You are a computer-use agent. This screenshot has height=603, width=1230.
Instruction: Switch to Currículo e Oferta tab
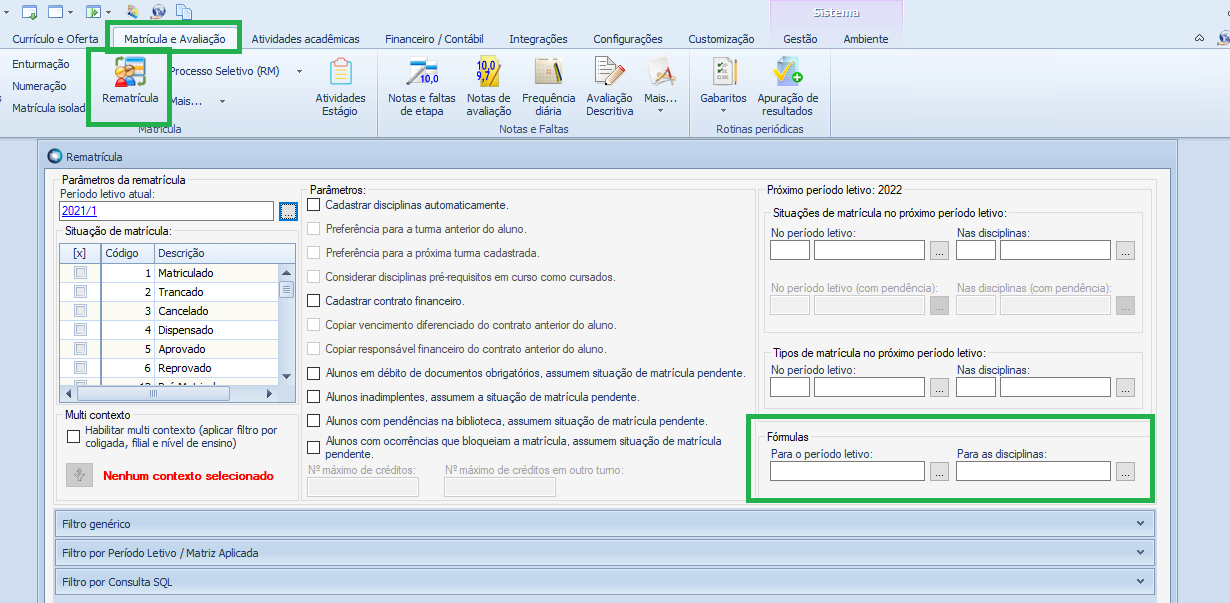click(x=55, y=39)
